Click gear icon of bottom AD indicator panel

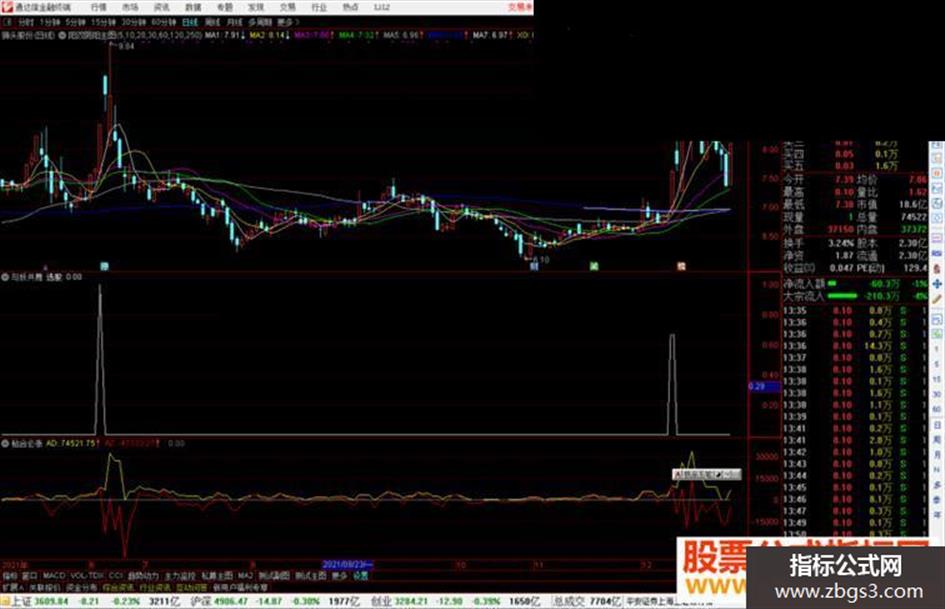(x=5, y=444)
